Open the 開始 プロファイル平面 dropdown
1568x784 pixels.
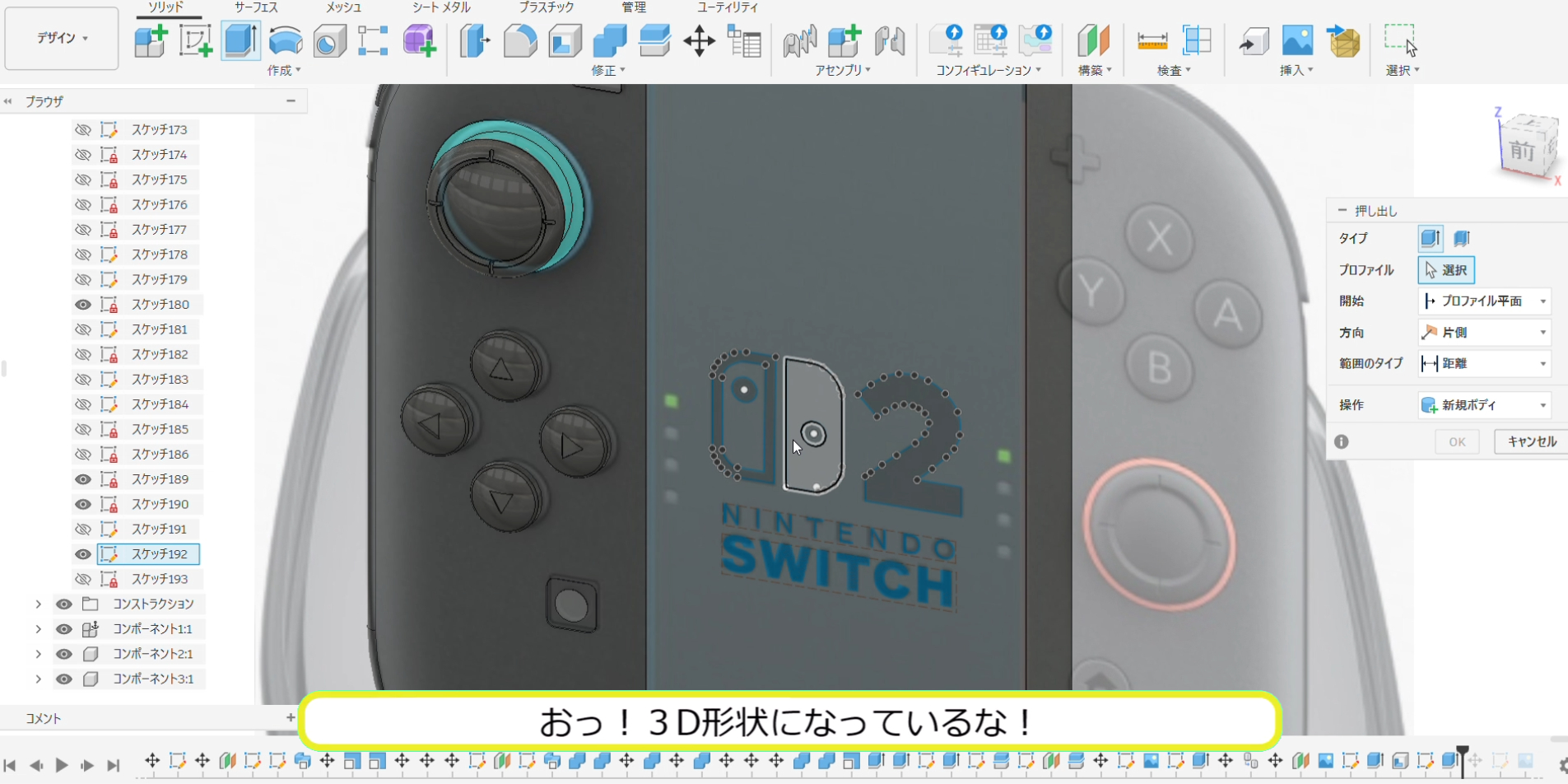pos(1485,301)
